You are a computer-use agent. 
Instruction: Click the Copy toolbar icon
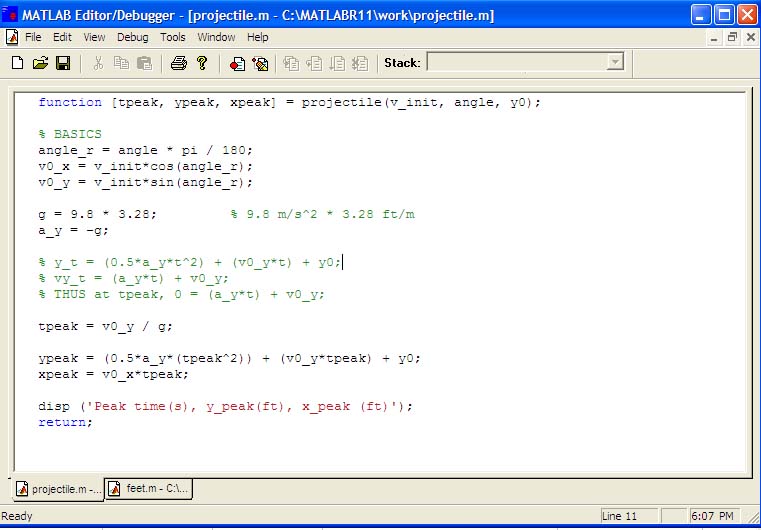(121, 63)
